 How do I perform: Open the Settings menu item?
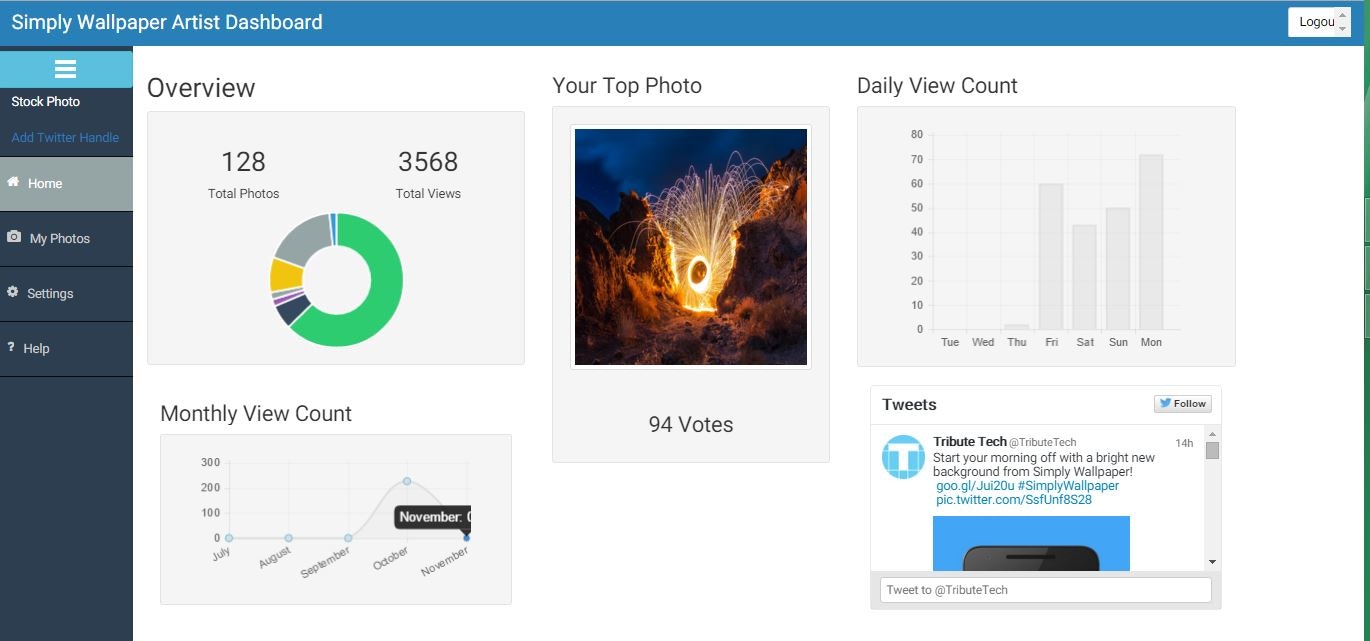(x=66, y=294)
